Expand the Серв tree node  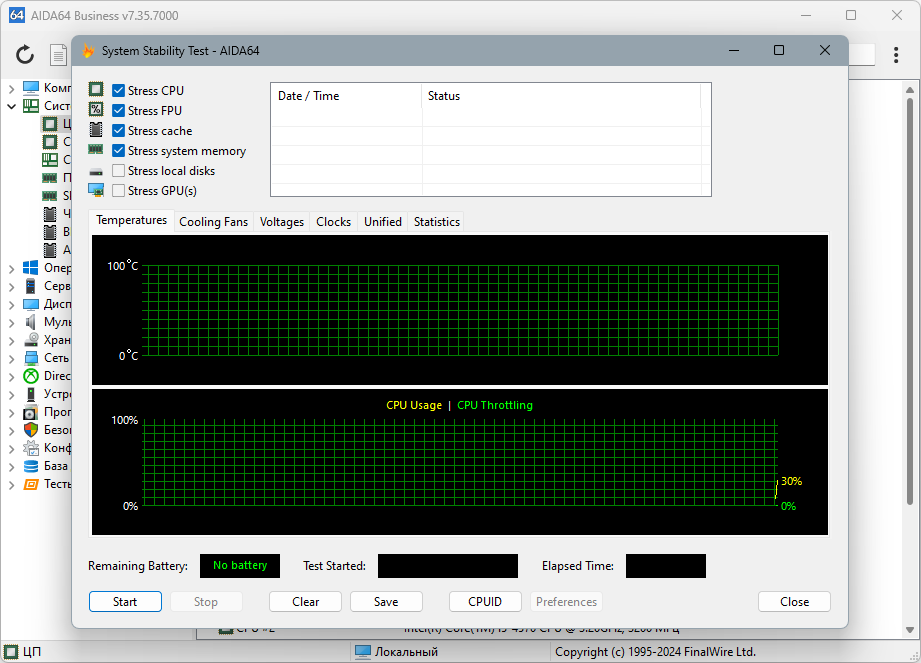[x=11, y=287]
